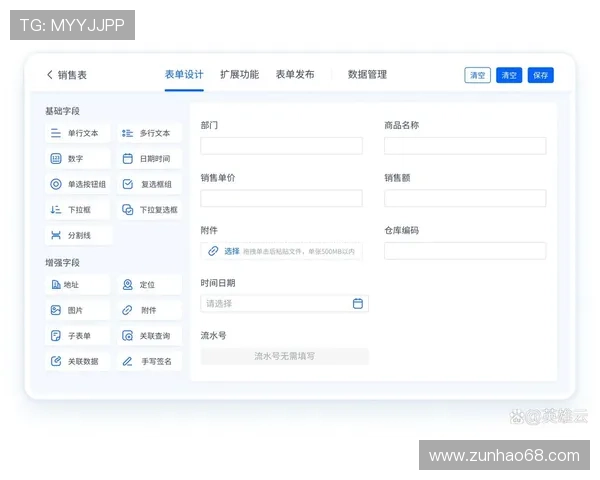Pick the 手写签名 signature component

pyautogui.click(x=150, y=361)
